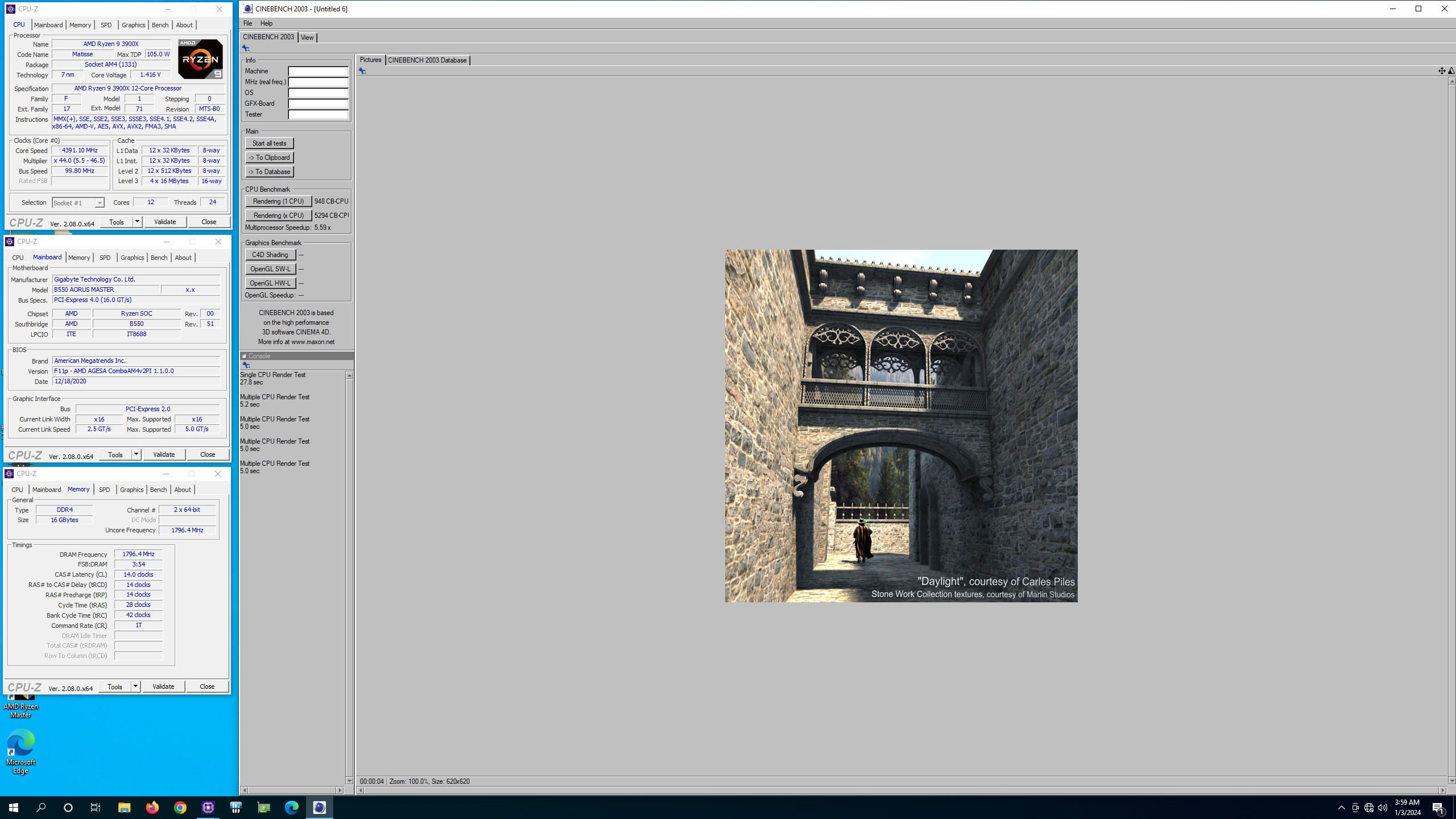Open the volume control in the system tray
Image resolution: width=1456 pixels, height=819 pixels.
click(x=1383, y=808)
